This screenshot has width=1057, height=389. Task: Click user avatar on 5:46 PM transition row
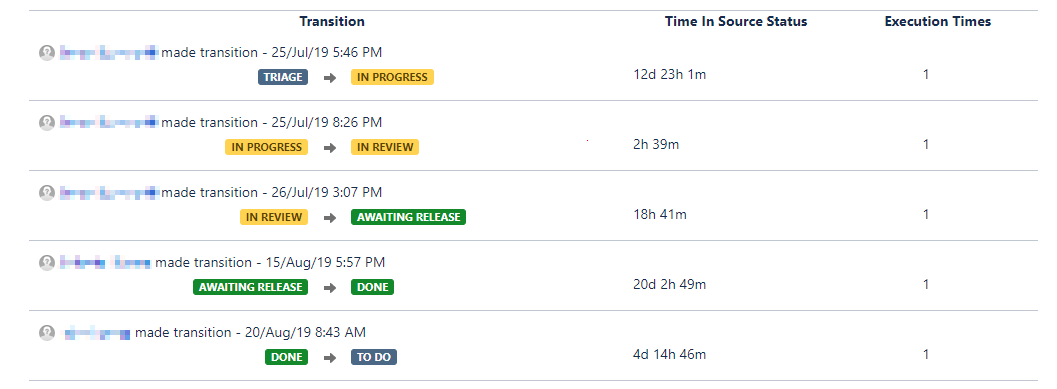point(47,53)
